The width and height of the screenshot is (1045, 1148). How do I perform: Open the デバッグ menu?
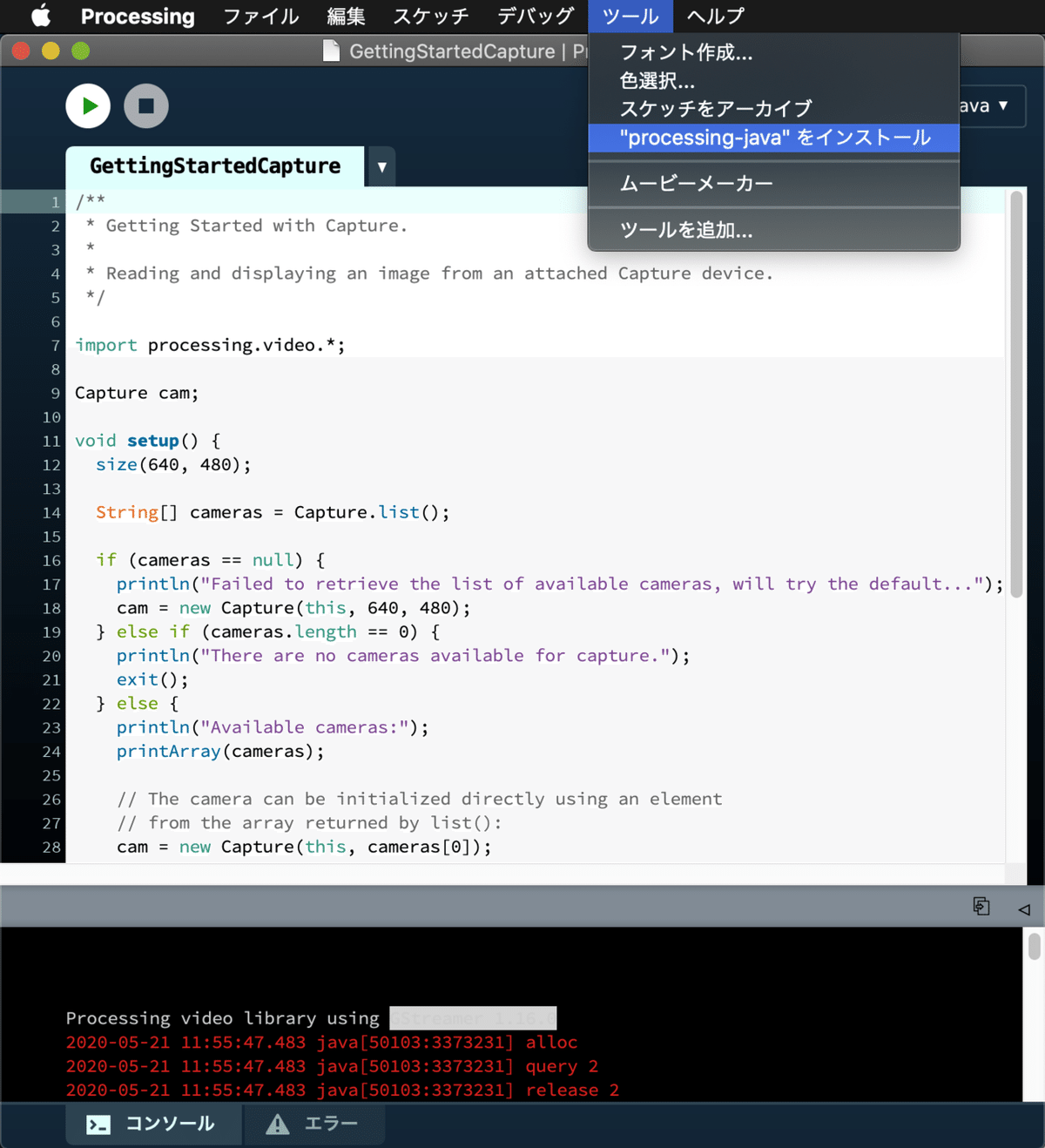[x=536, y=16]
